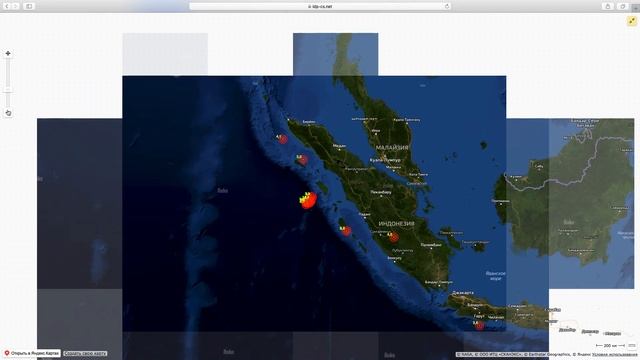Go forward using Safari's forward arrow
The height and width of the screenshot is (360, 640).
16,6
